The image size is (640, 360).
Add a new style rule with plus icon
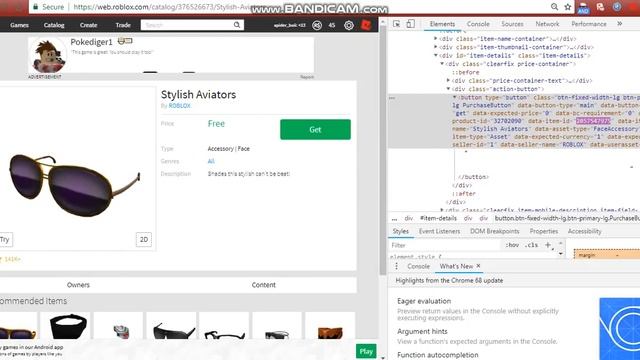click(x=548, y=245)
